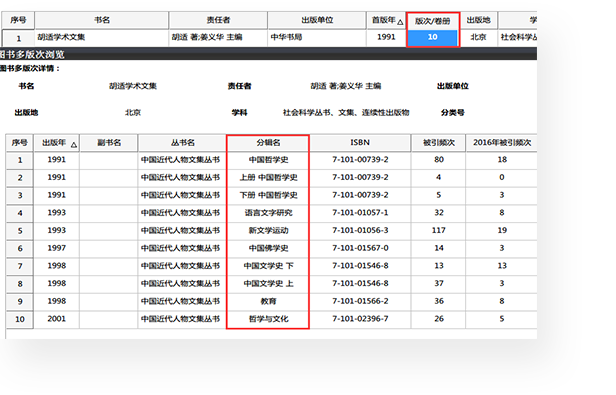
Task: Select the cell 中国佛学史
Action: 268,249
